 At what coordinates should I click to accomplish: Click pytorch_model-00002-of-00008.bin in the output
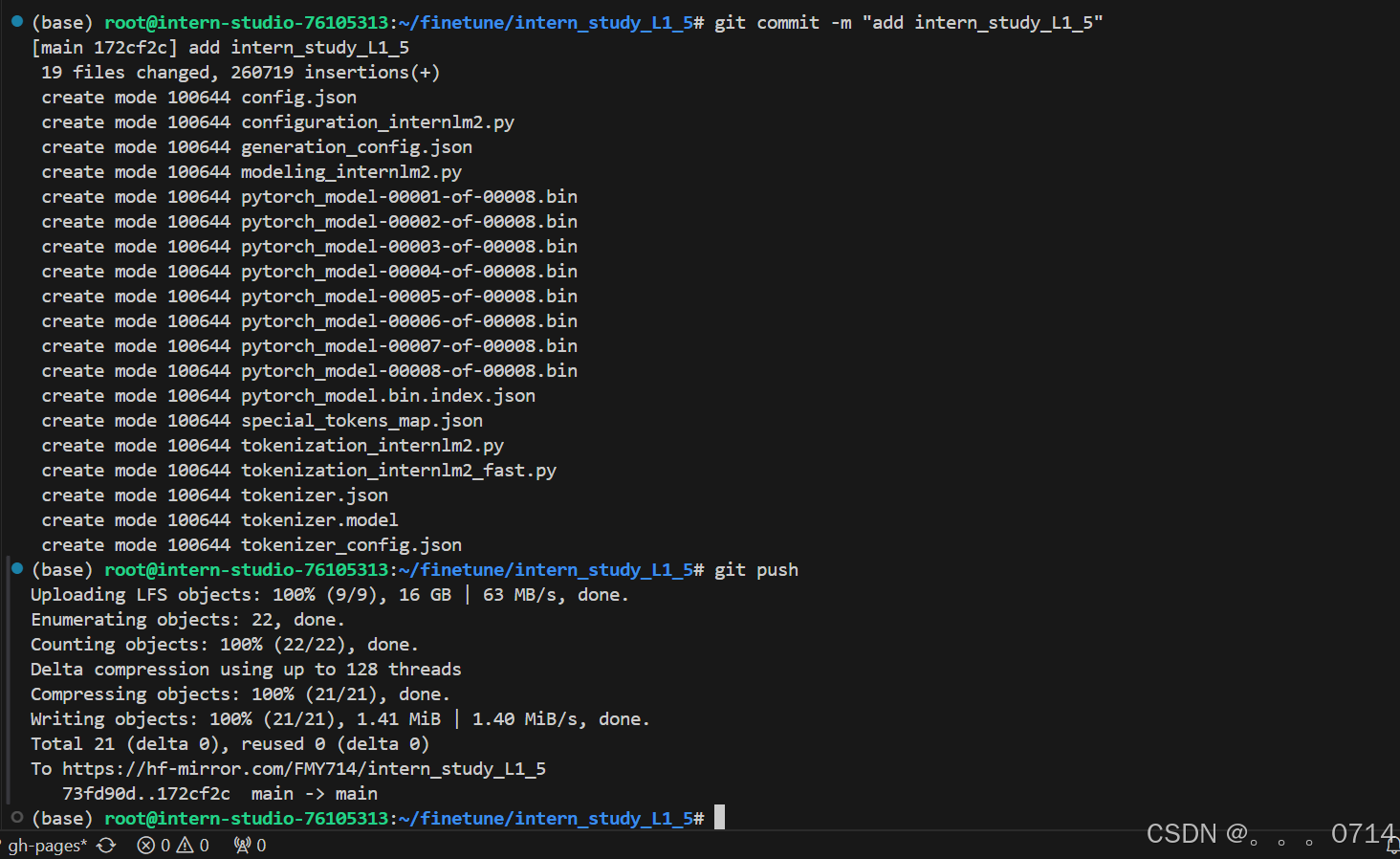click(409, 221)
